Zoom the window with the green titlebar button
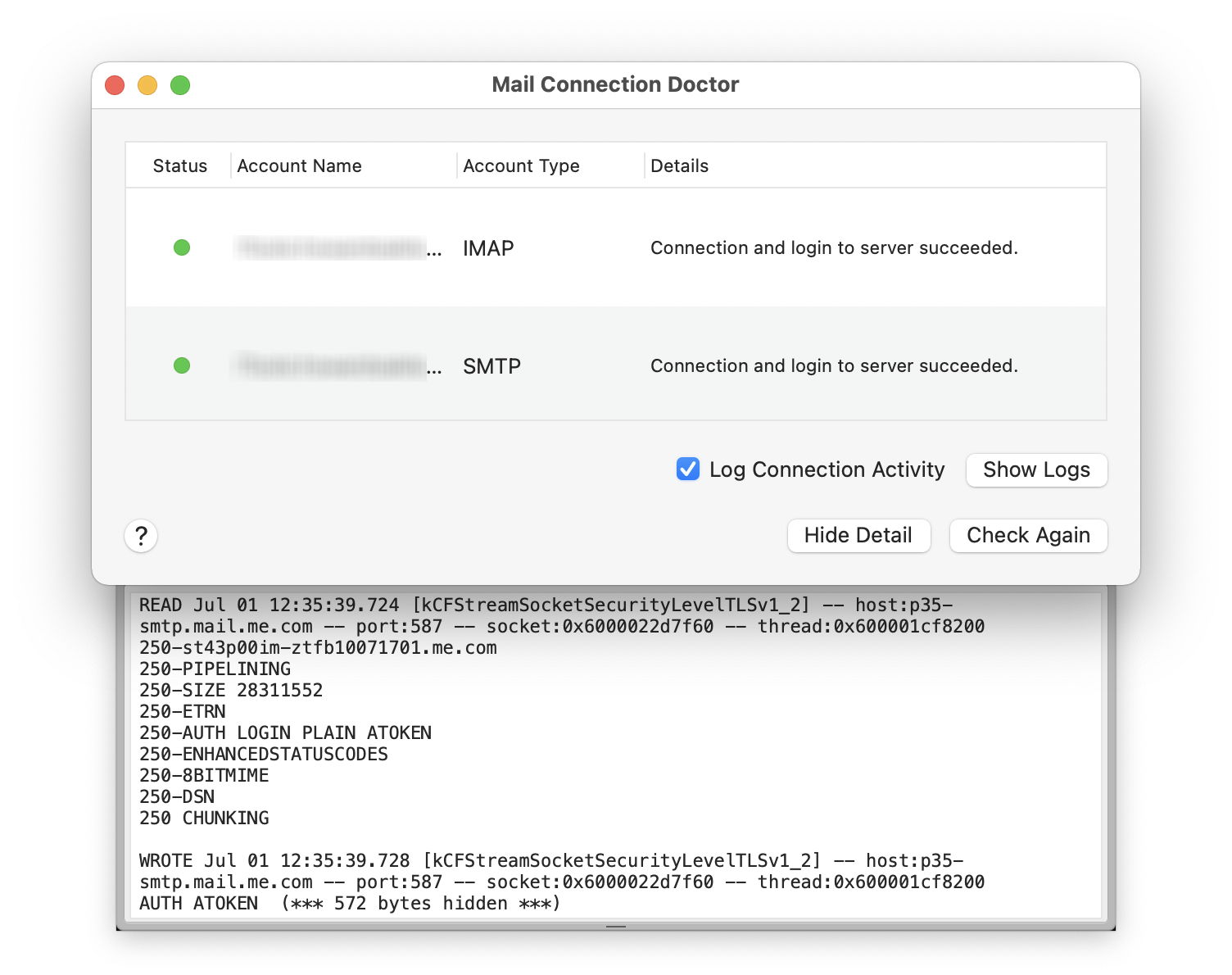 pyautogui.click(x=180, y=85)
